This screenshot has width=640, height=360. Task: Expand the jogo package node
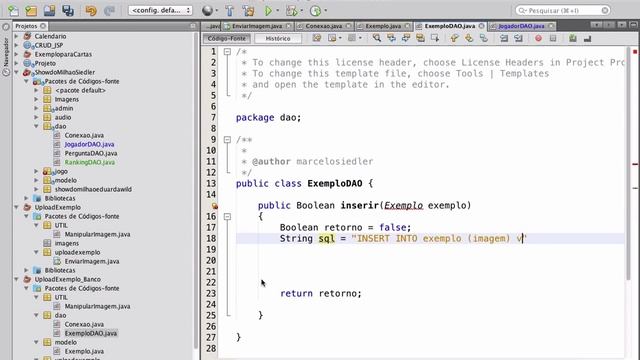point(36,171)
